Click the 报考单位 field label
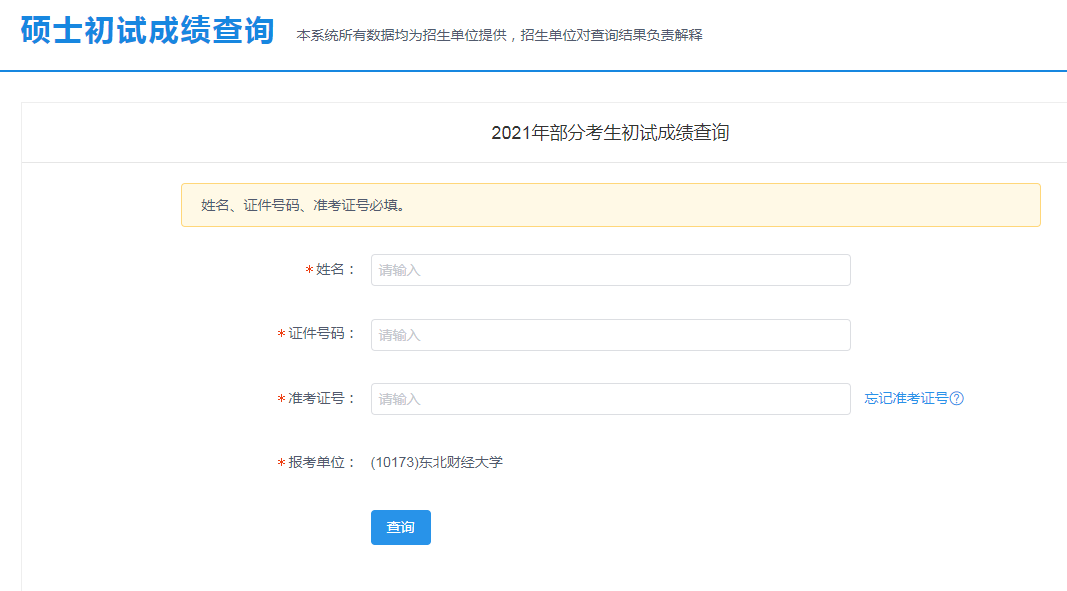The height and width of the screenshot is (591, 1067). point(316,462)
